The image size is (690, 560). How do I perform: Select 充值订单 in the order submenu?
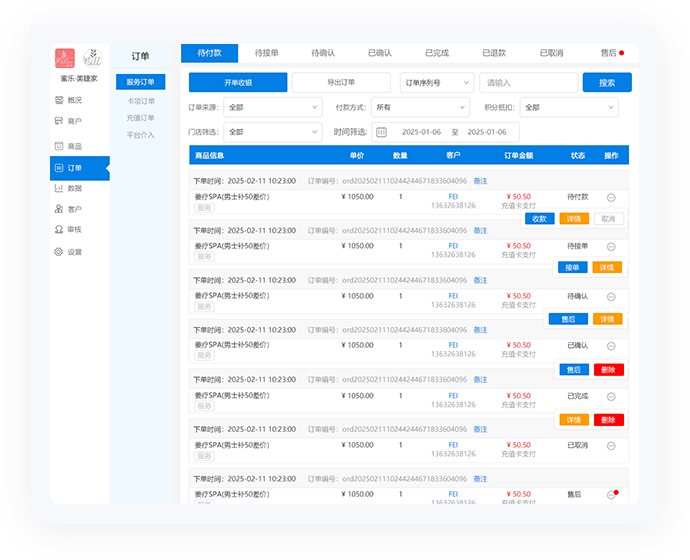click(x=140, y=118)
